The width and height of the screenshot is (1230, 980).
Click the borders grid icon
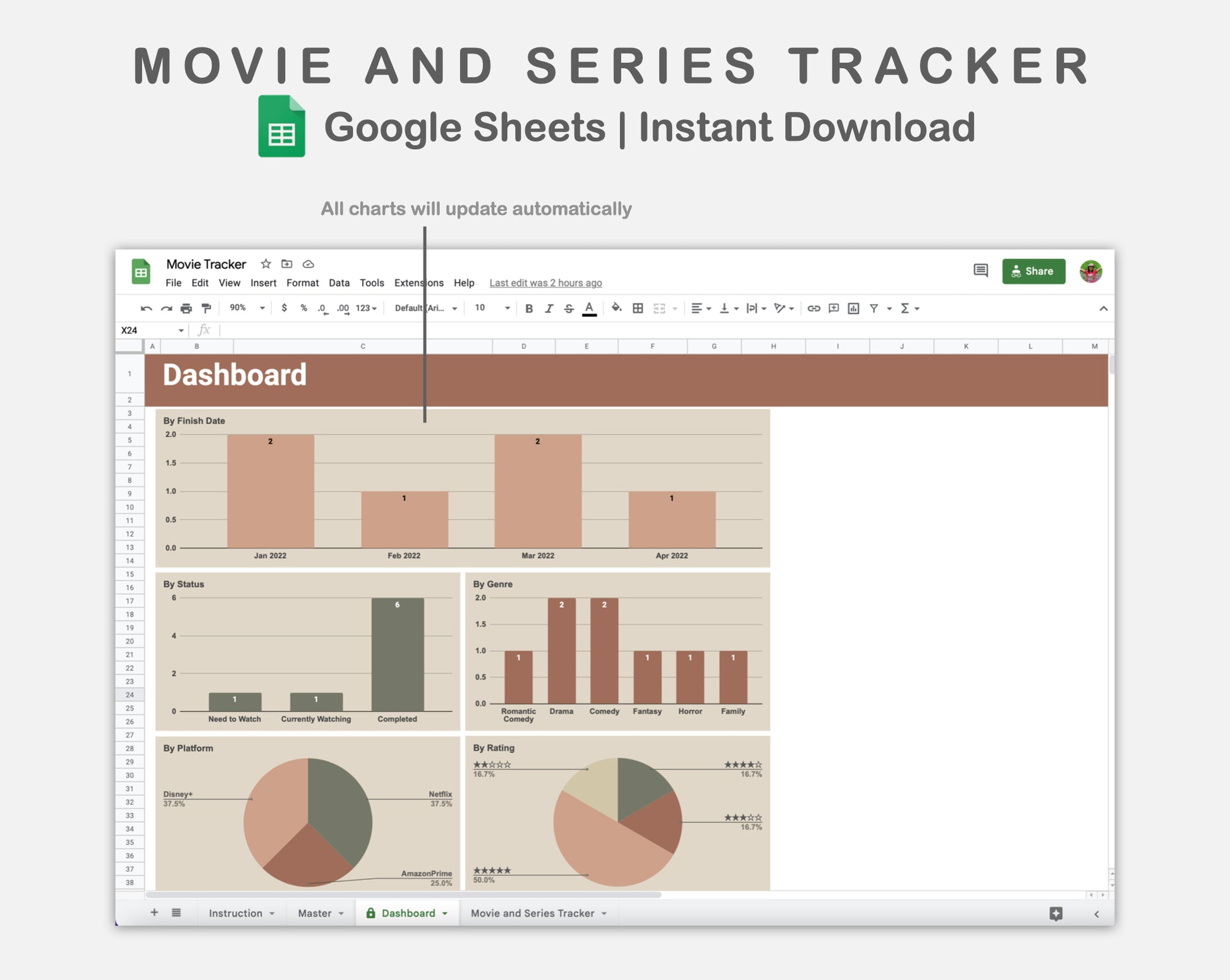638,308
